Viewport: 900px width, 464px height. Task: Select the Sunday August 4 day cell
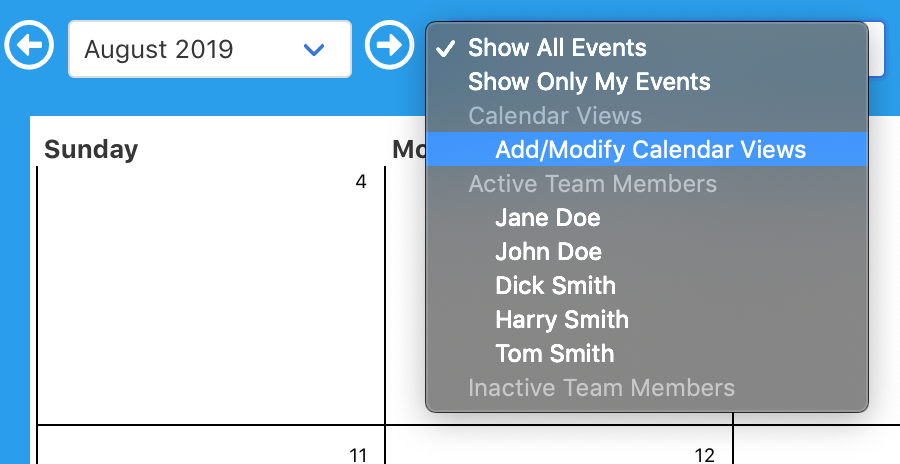pyautogui.click(x=210, y=300)
